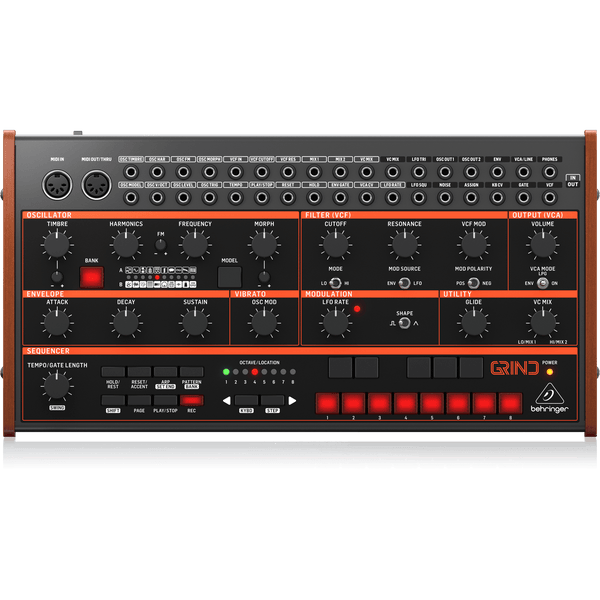The image size is (600, 600).
Task: Click the left arrow octave button
Action: (227, 401)
